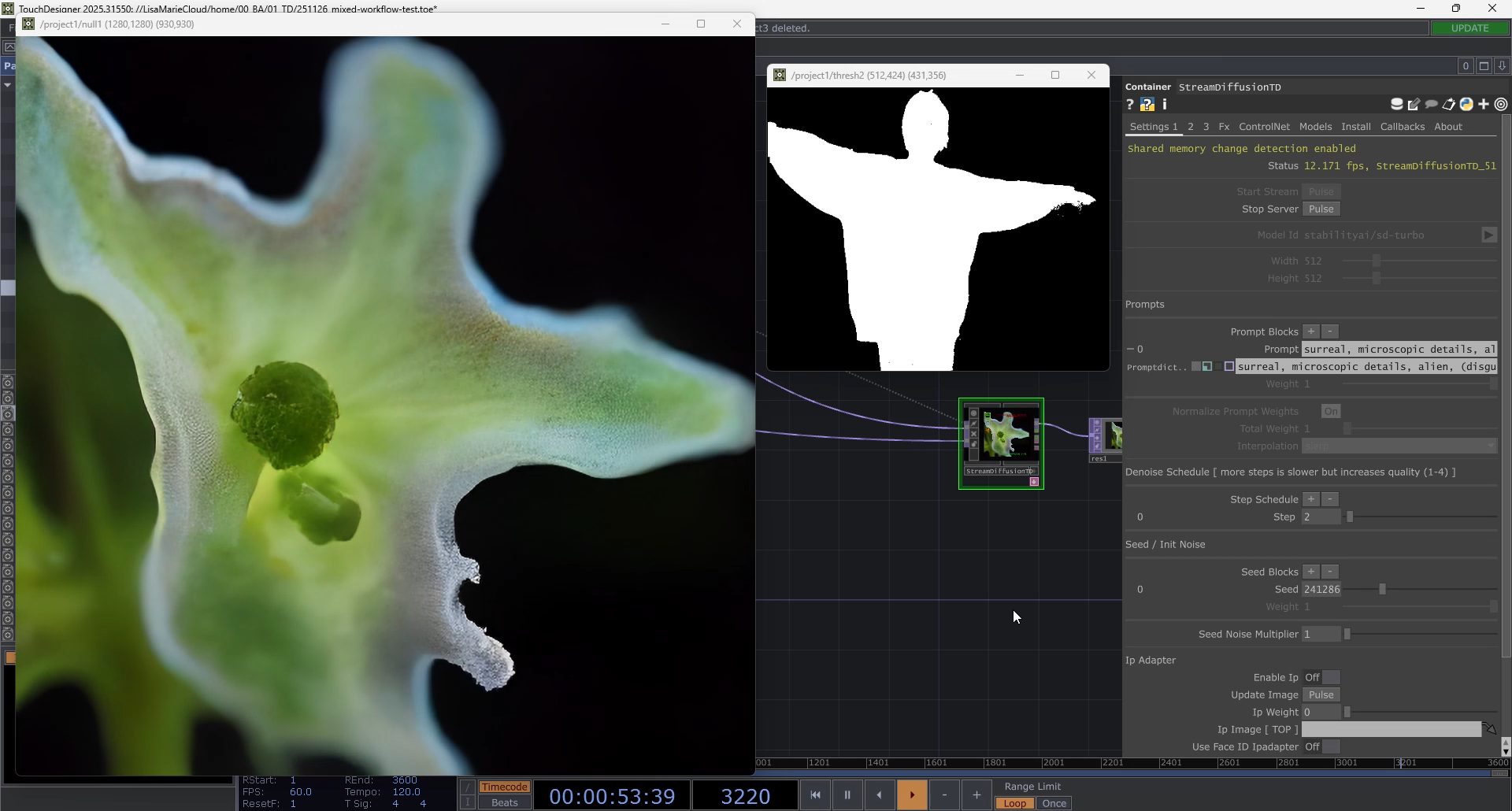Open operator comment speech bubble icon

click(1432, 105)
